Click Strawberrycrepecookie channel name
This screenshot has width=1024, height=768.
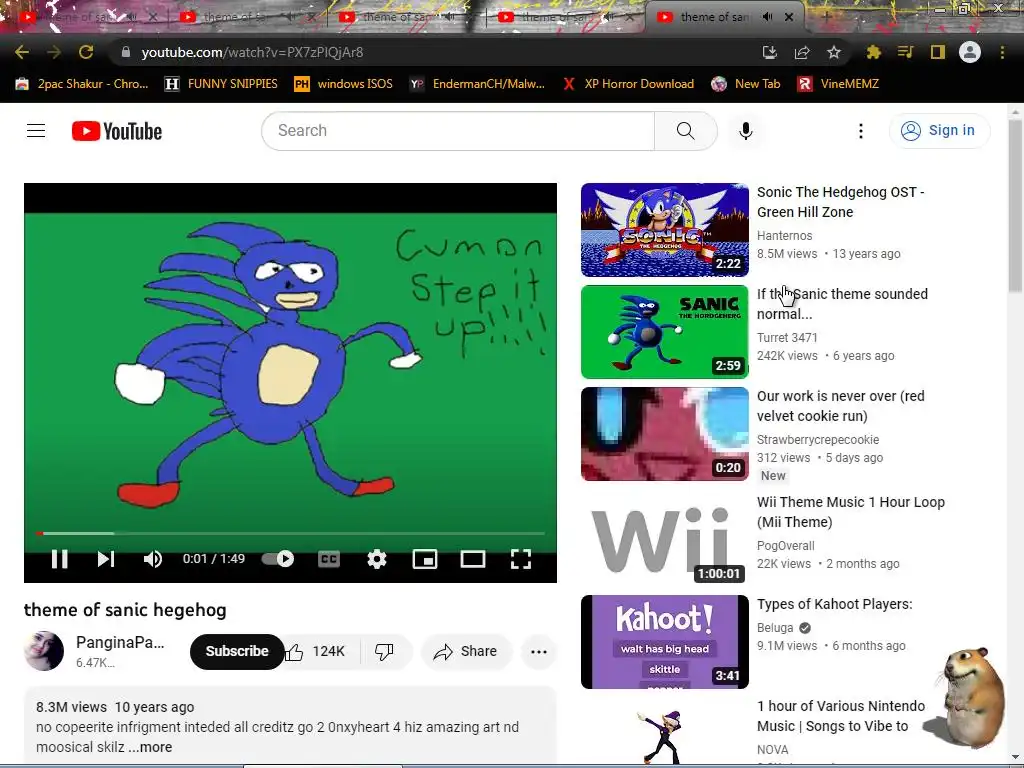818,440
